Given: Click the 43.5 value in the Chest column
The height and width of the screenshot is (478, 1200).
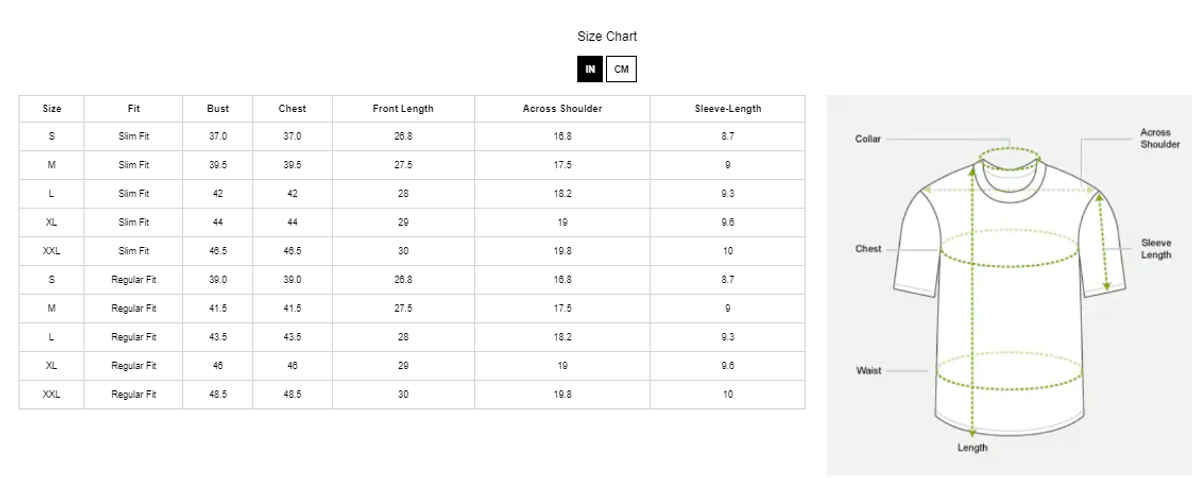Looking at the screenshot, I should 293,337.
